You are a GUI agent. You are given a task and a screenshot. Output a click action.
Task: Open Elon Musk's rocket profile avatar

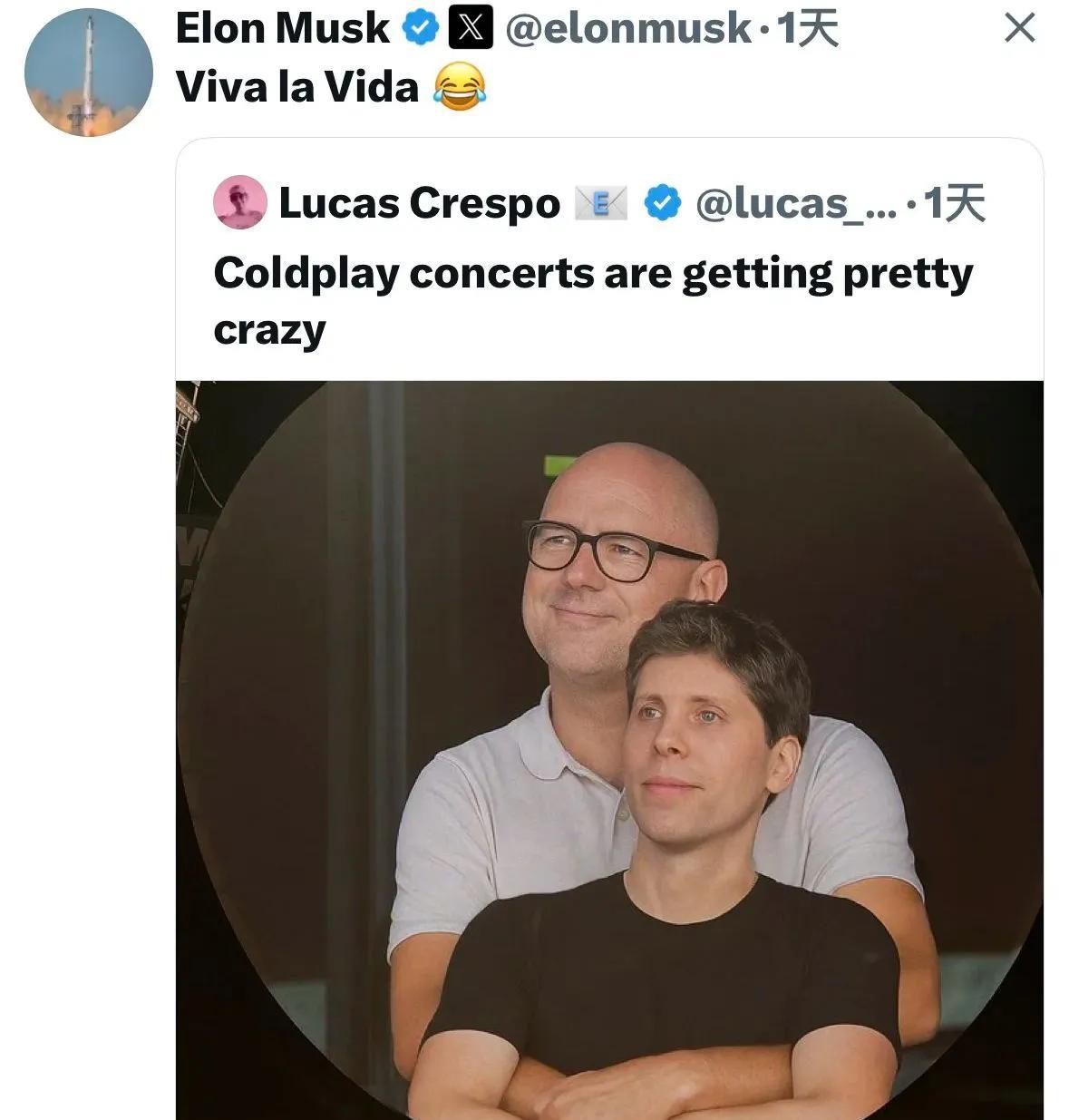(x=88, y=73)
